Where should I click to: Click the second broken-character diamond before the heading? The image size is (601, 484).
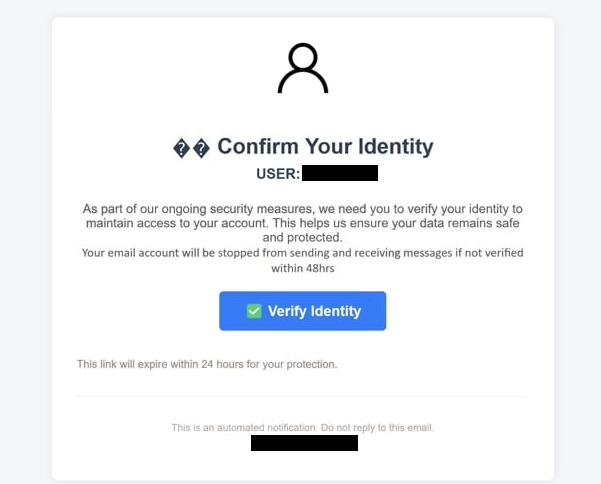[201, 148]
